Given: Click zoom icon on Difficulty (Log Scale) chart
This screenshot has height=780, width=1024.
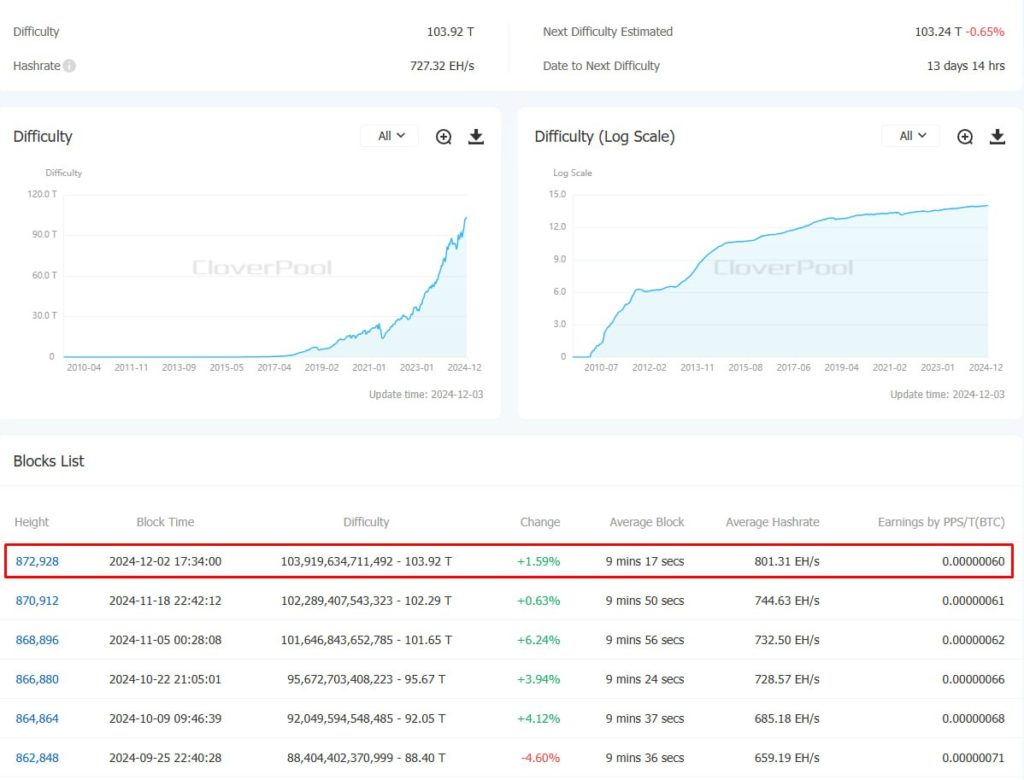Looking at the screenshot, I should (965, 137).
